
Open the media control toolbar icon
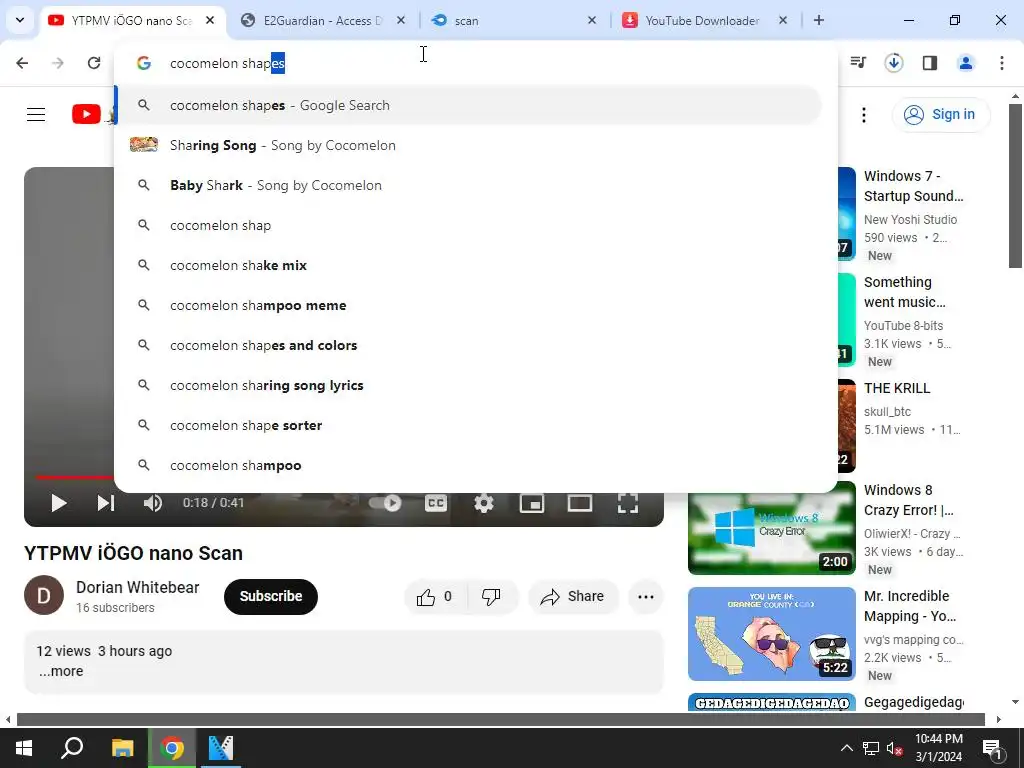[858, 63]
